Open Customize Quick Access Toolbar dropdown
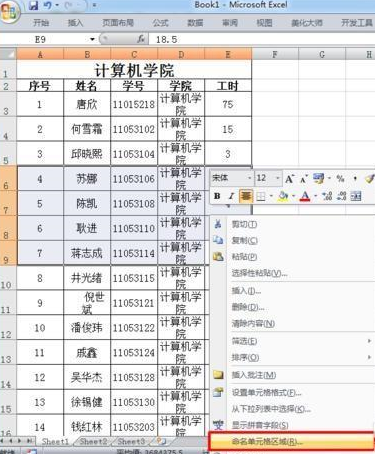Viewport: 375px width, 454px height. pos(94,6)
